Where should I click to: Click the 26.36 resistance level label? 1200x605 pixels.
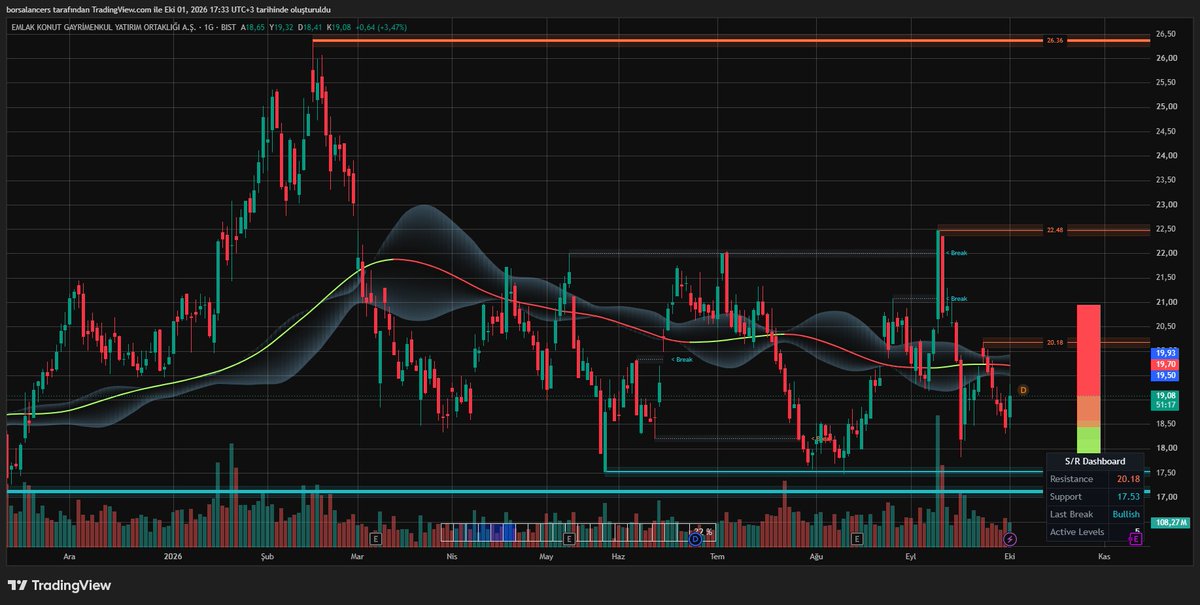(1054, 41)
